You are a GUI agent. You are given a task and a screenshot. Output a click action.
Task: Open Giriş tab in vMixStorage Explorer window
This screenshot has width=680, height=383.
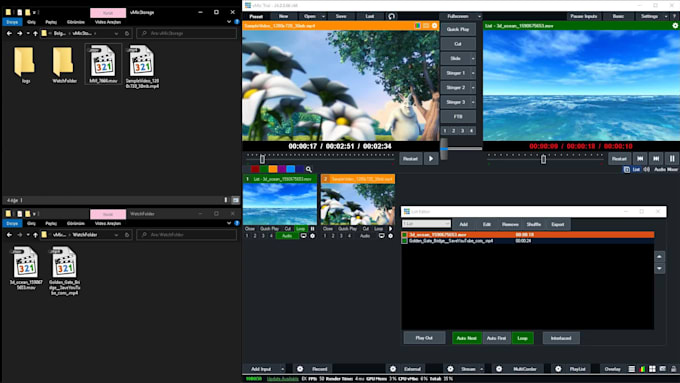[31, 22]
